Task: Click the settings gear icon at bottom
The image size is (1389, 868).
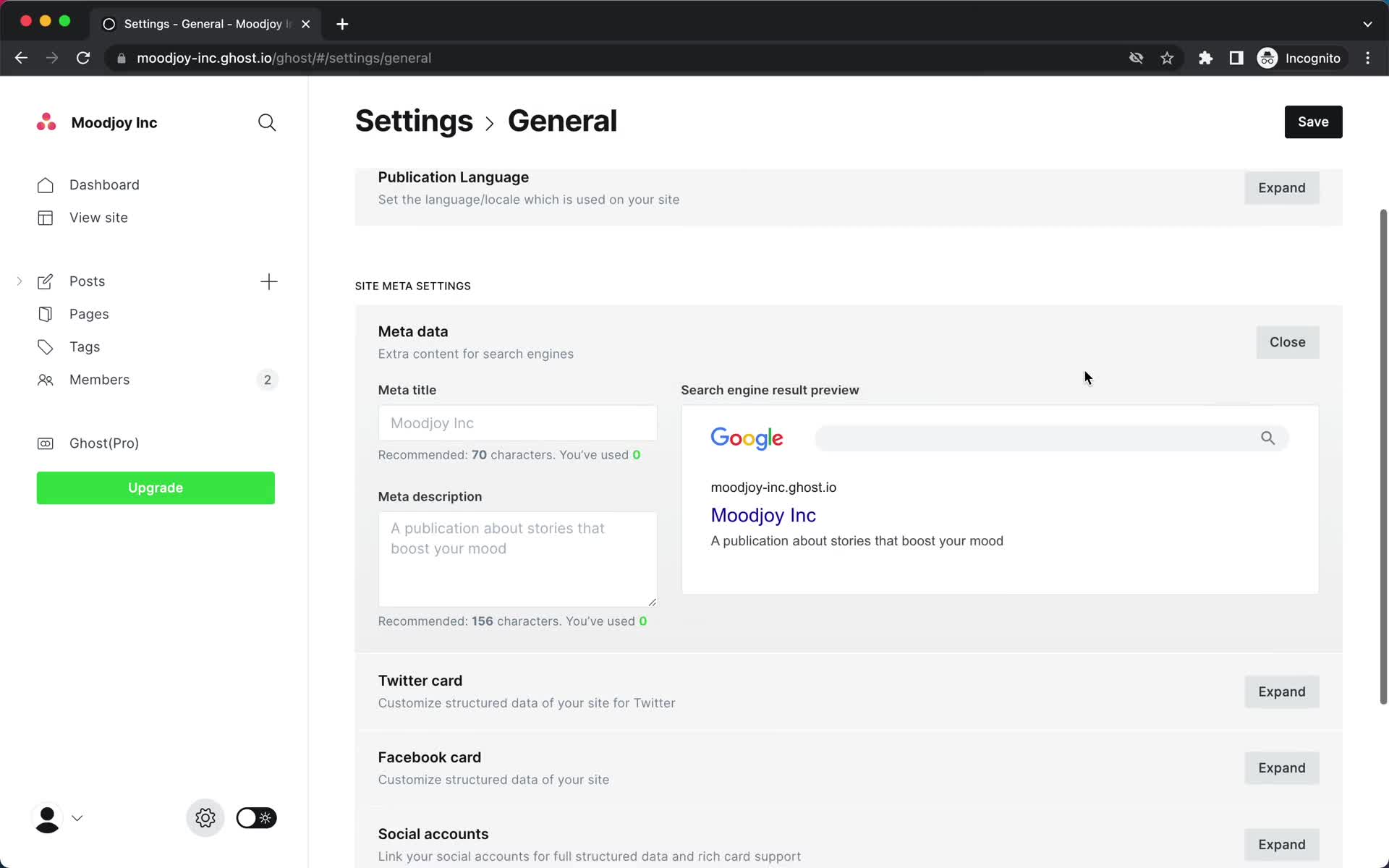Action: point(204,818)
